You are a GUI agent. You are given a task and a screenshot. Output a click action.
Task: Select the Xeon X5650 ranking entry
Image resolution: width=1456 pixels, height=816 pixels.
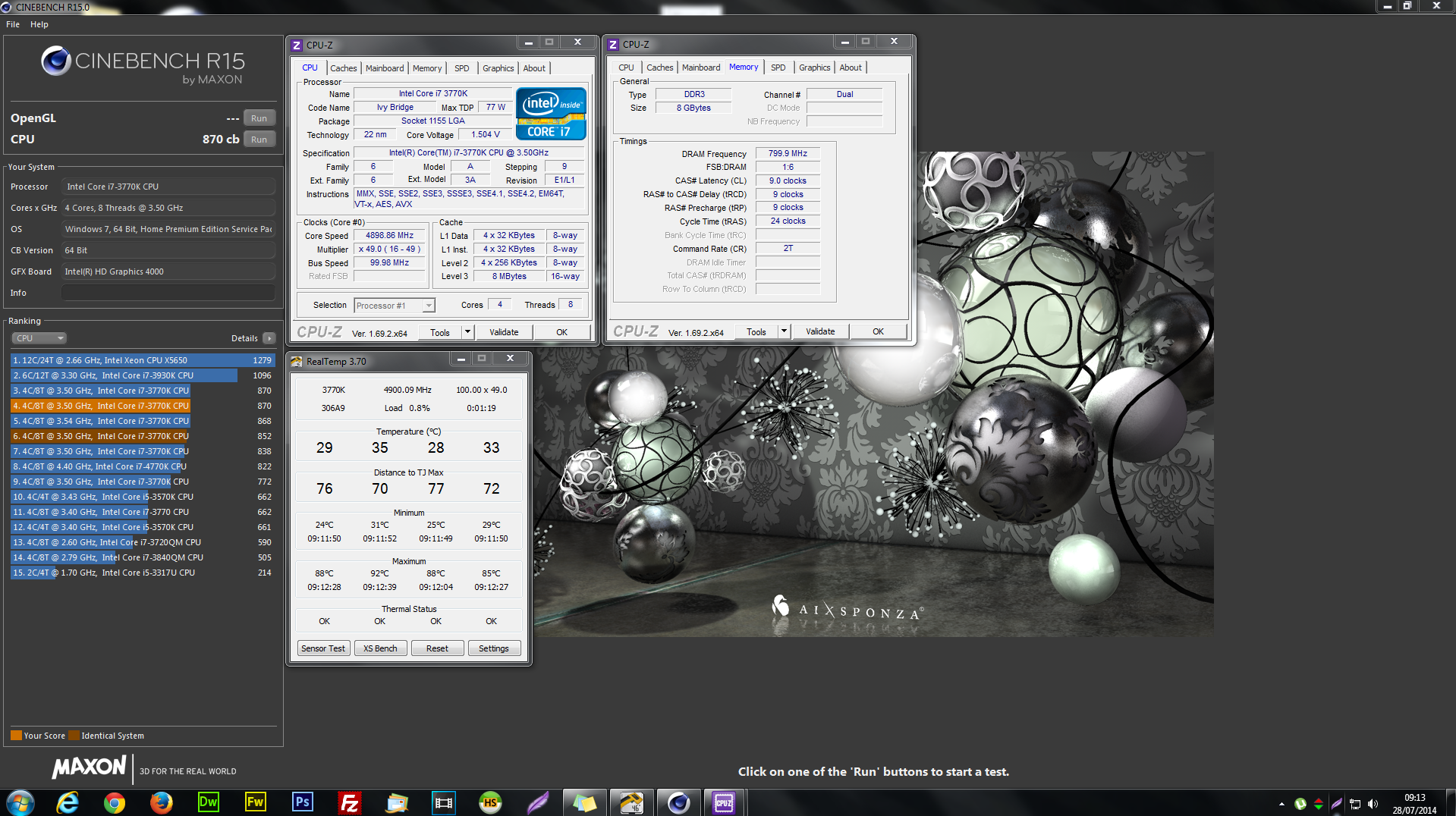143,360
